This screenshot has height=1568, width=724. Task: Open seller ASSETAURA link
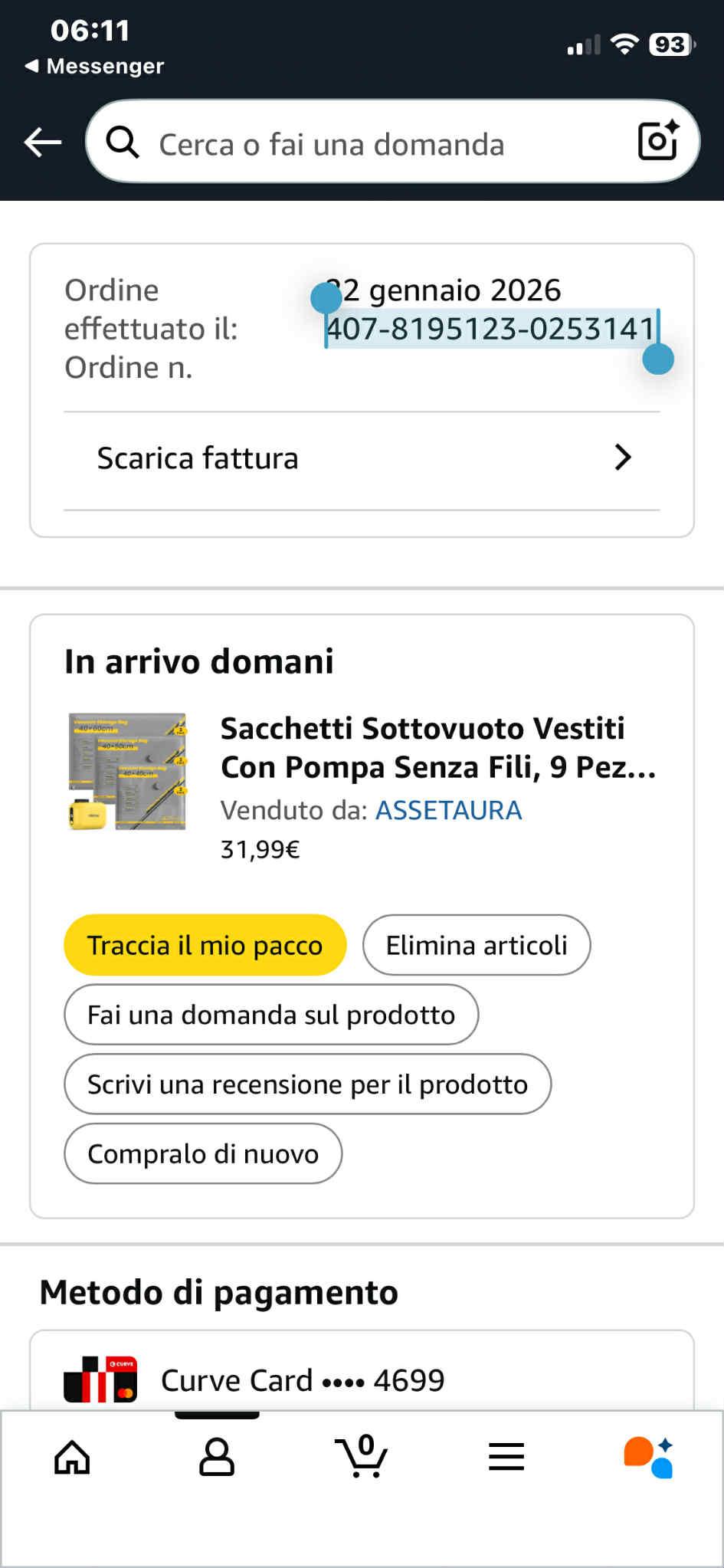448,810
